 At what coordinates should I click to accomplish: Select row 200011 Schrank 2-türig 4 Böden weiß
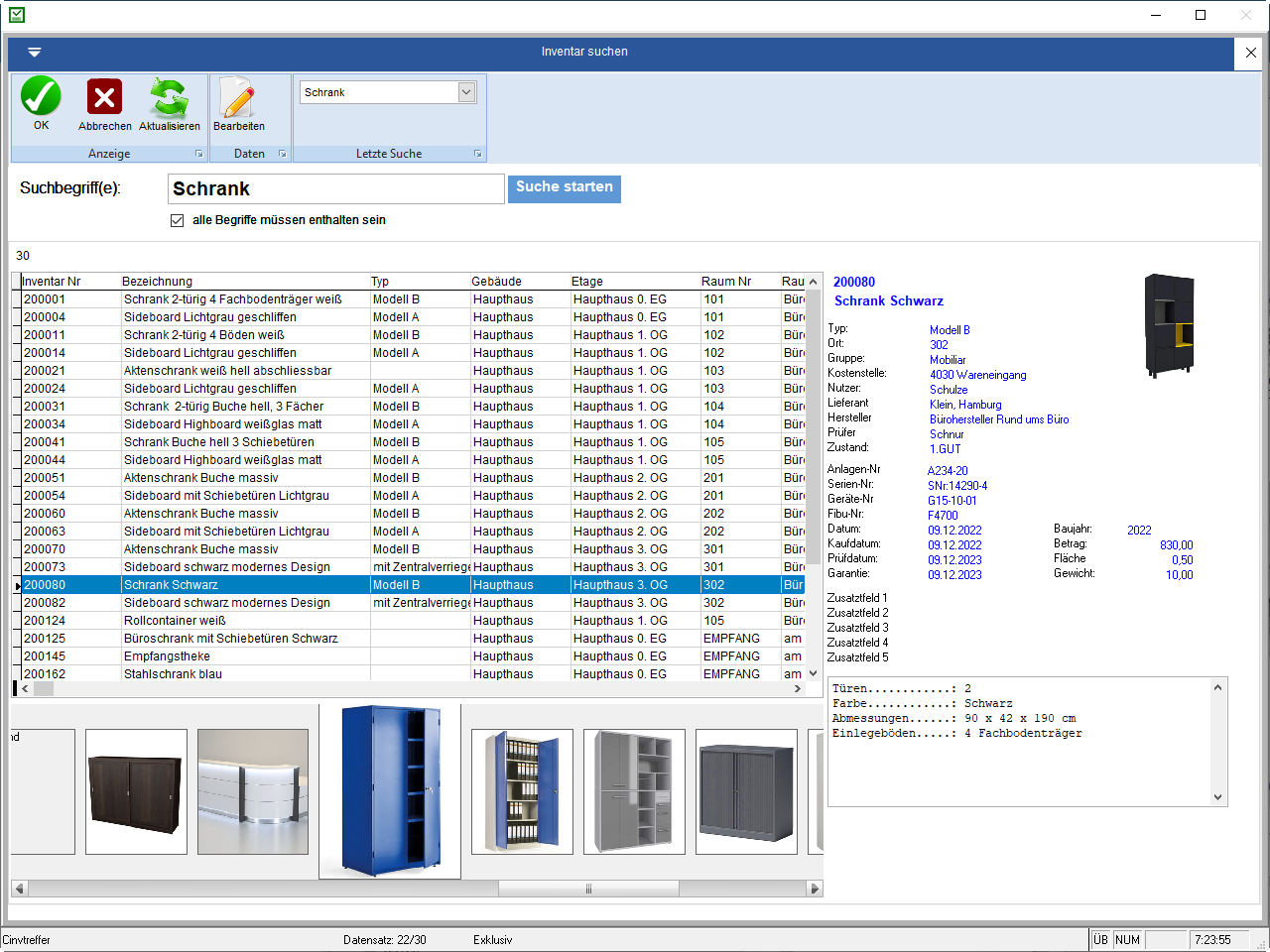412,335
